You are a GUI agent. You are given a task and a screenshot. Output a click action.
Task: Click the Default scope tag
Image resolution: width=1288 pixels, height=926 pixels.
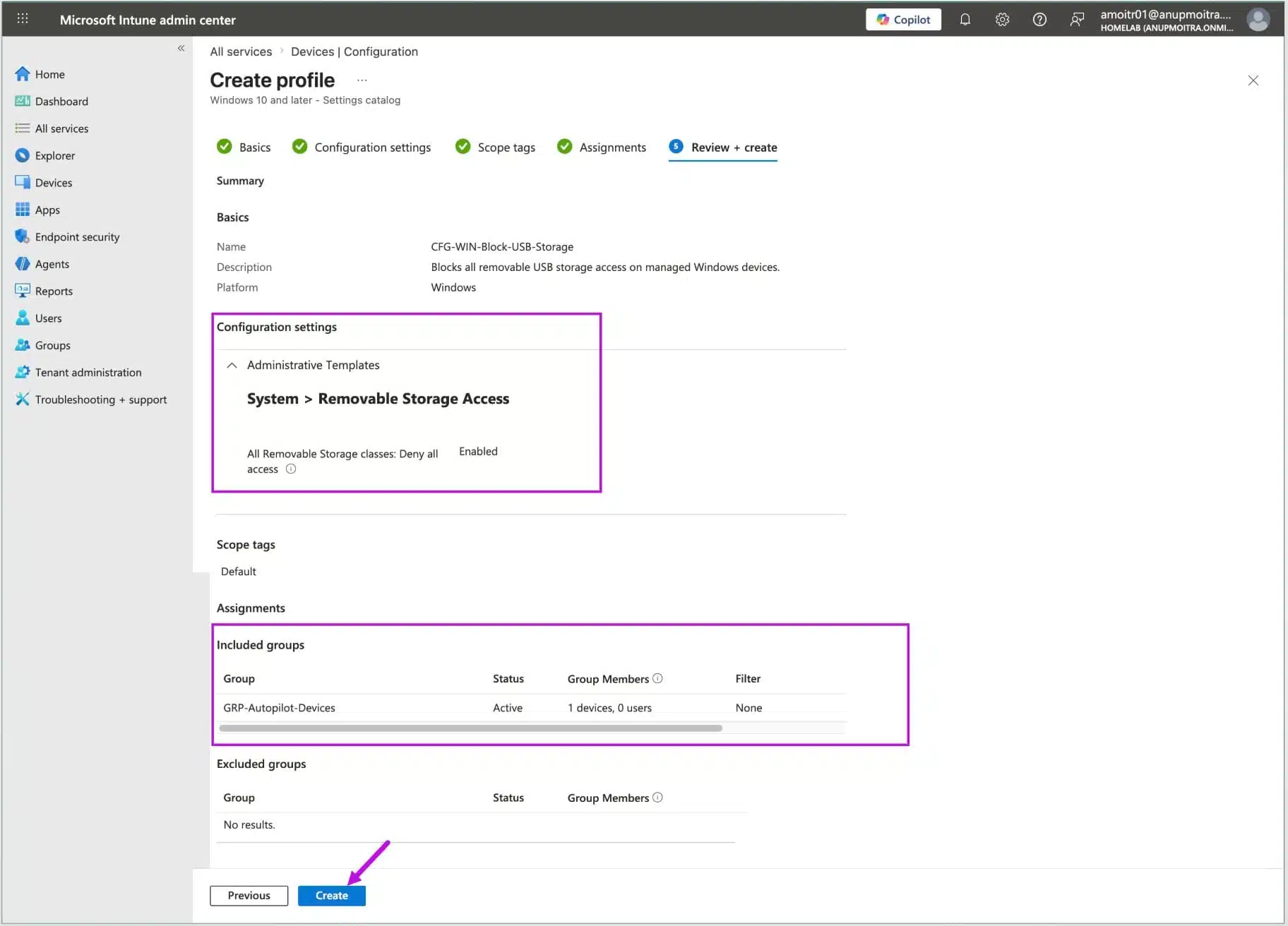[239, 571]
